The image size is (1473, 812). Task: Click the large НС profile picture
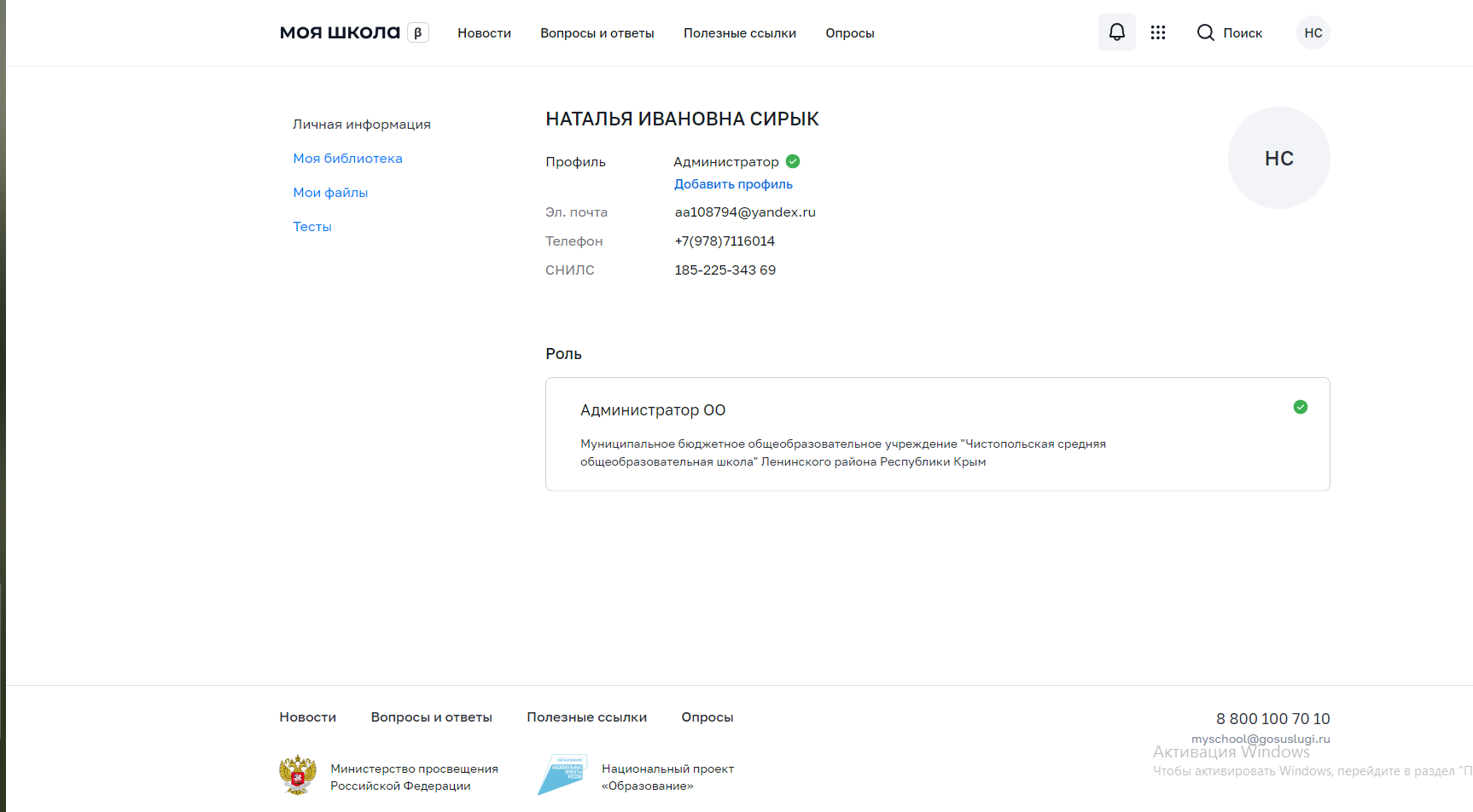[x=1278, y=158]
